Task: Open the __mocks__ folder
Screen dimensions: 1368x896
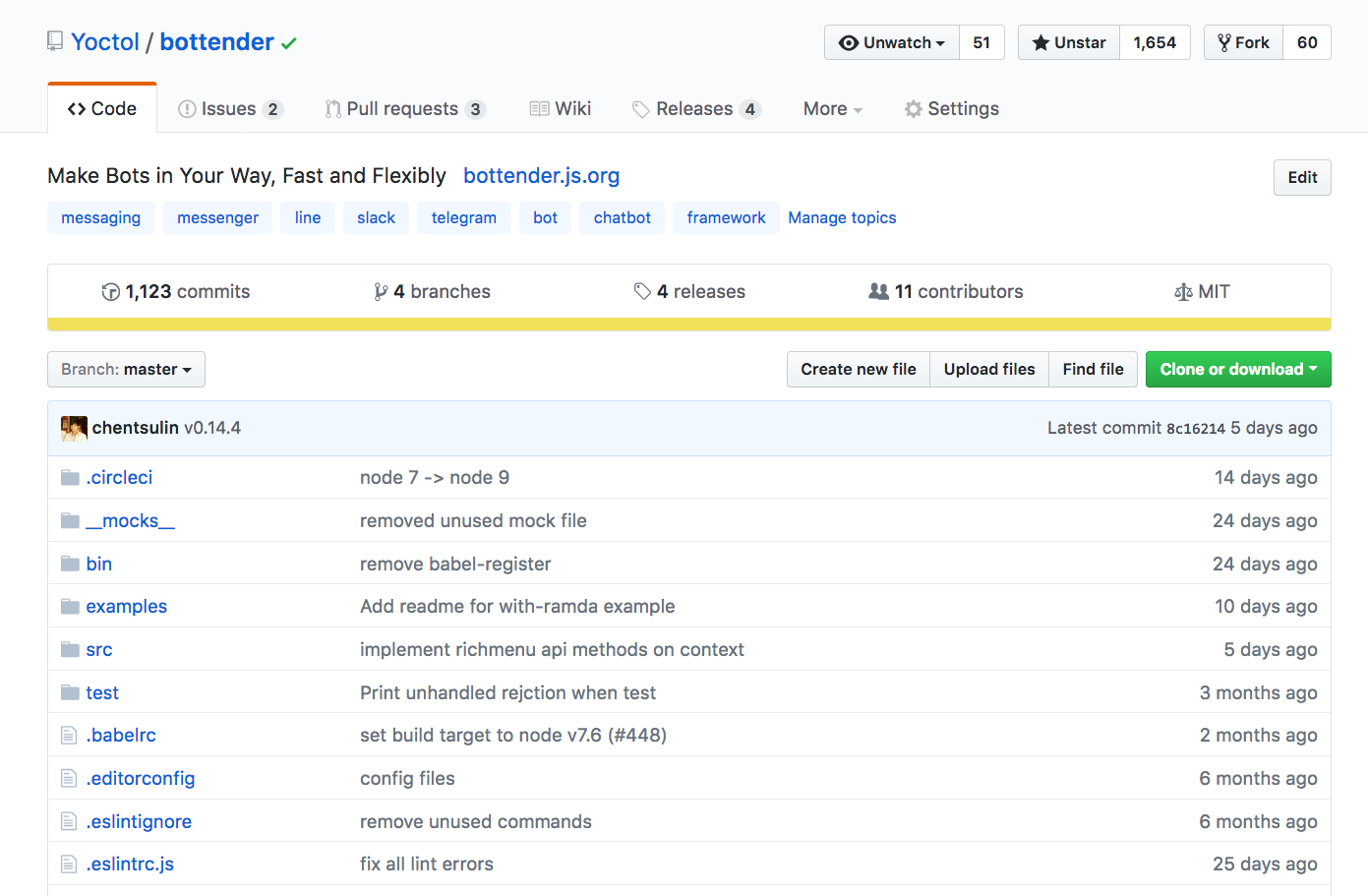Action: point(130,520)
